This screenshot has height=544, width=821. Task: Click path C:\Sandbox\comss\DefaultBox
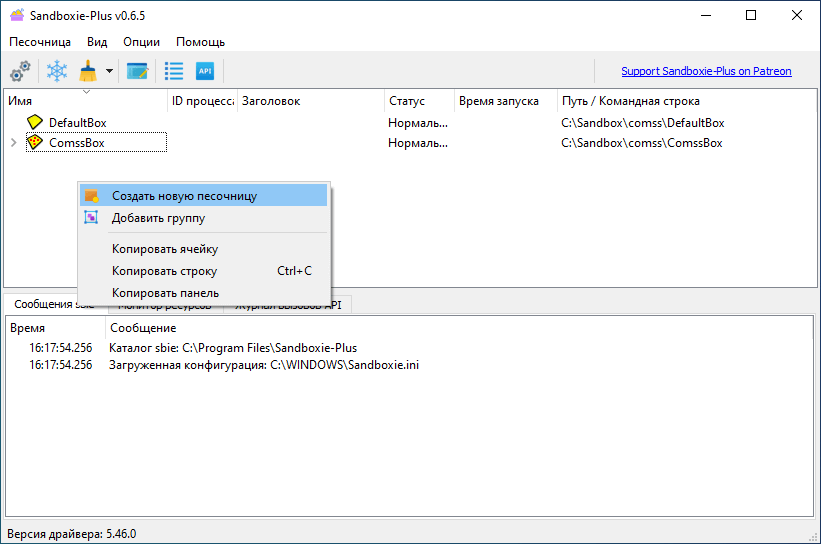pos(642,123)
